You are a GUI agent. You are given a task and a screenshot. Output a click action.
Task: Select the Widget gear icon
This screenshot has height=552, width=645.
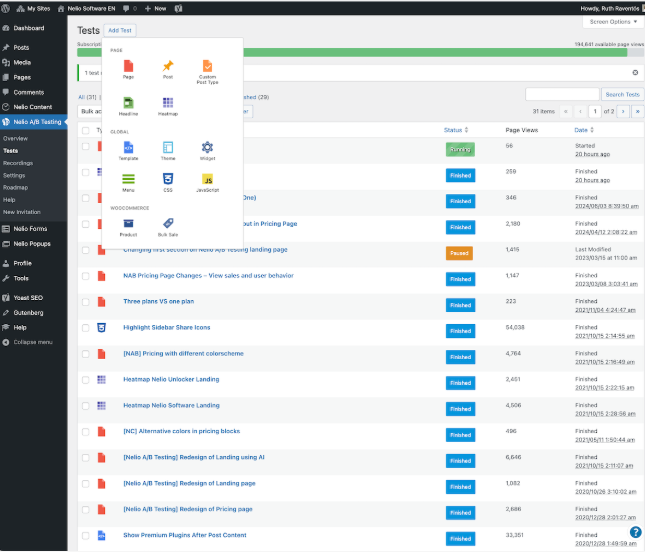(x=207, y=147)
